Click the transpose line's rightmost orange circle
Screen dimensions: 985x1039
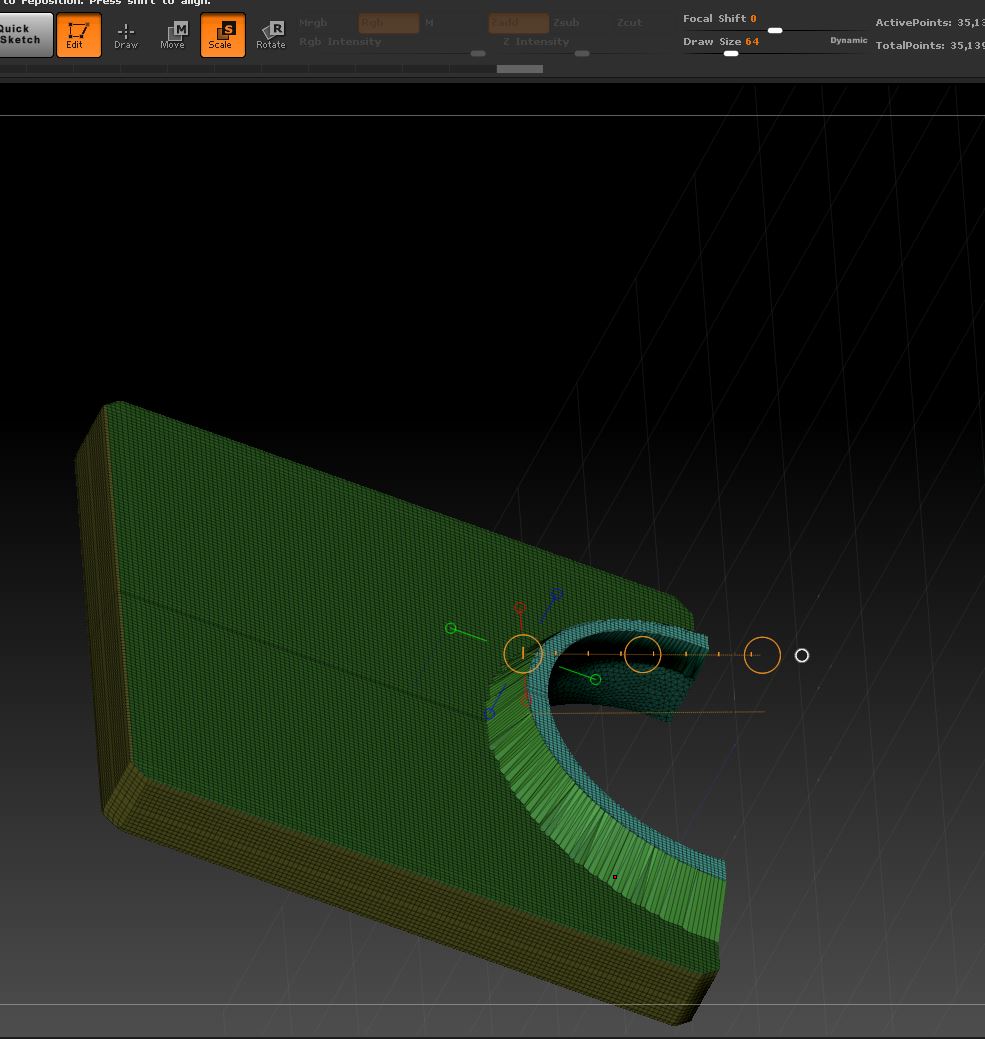(x=762, y=655)
